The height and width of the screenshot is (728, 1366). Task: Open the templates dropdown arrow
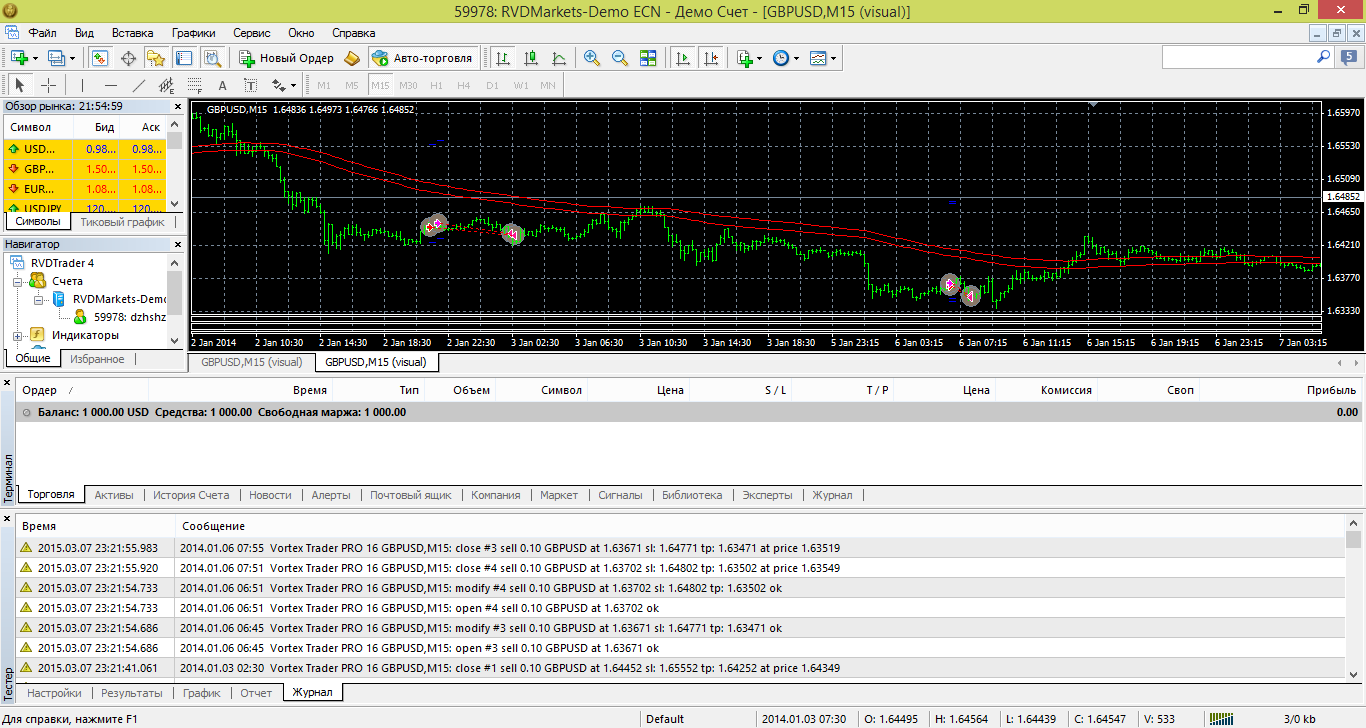pyautogui.click(x=833, y=58)
